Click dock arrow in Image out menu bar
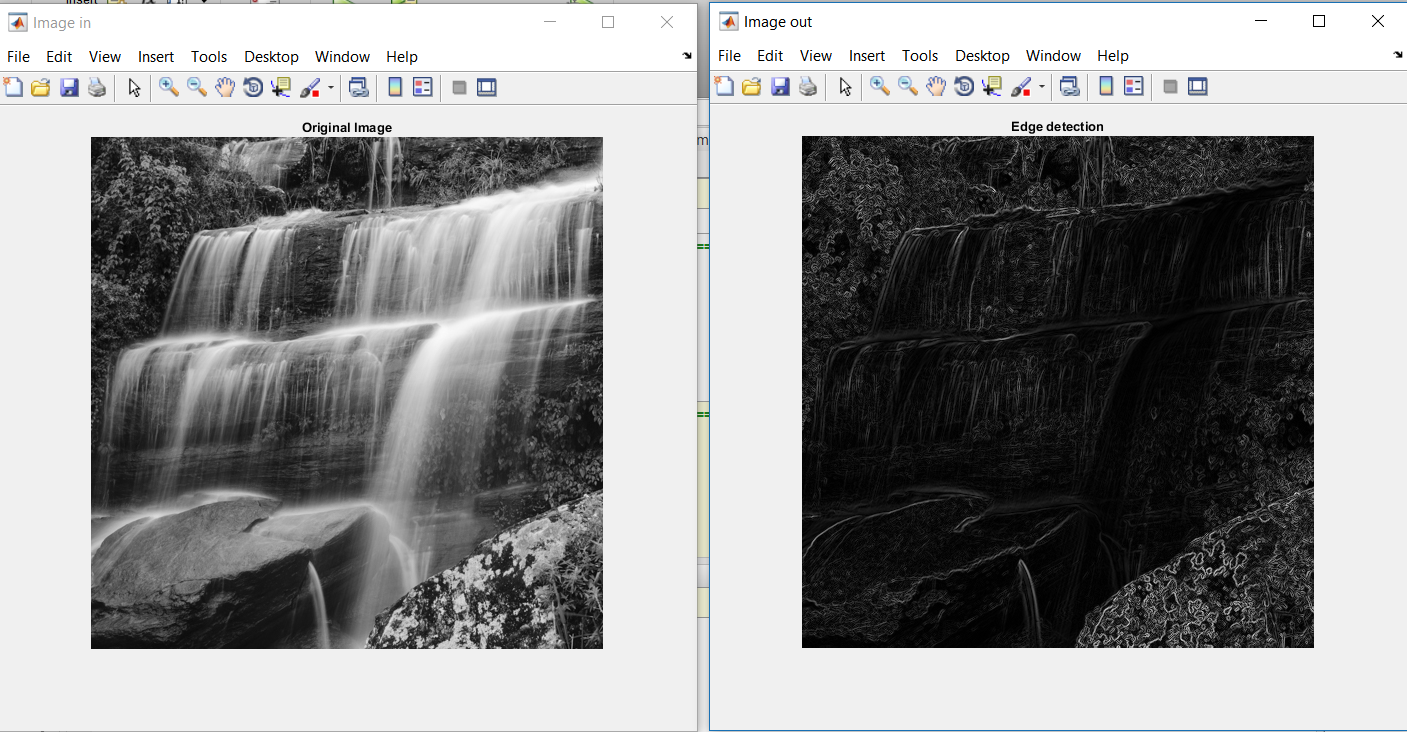The width and height of the screenshot is (1407, 732). point(1398,56)
